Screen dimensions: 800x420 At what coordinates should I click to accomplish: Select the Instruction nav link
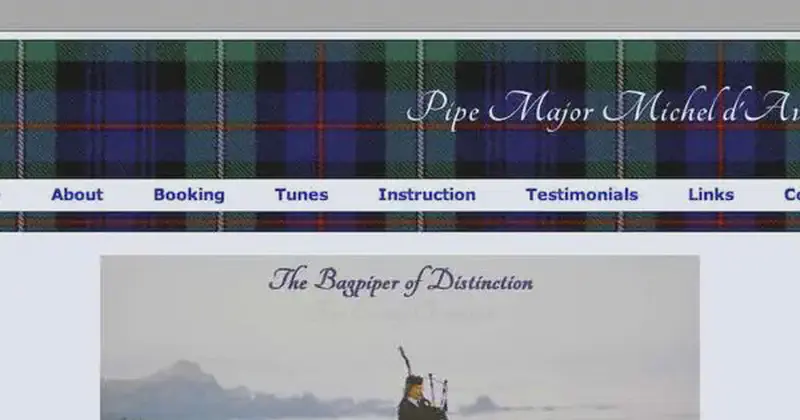pos(427,194)
